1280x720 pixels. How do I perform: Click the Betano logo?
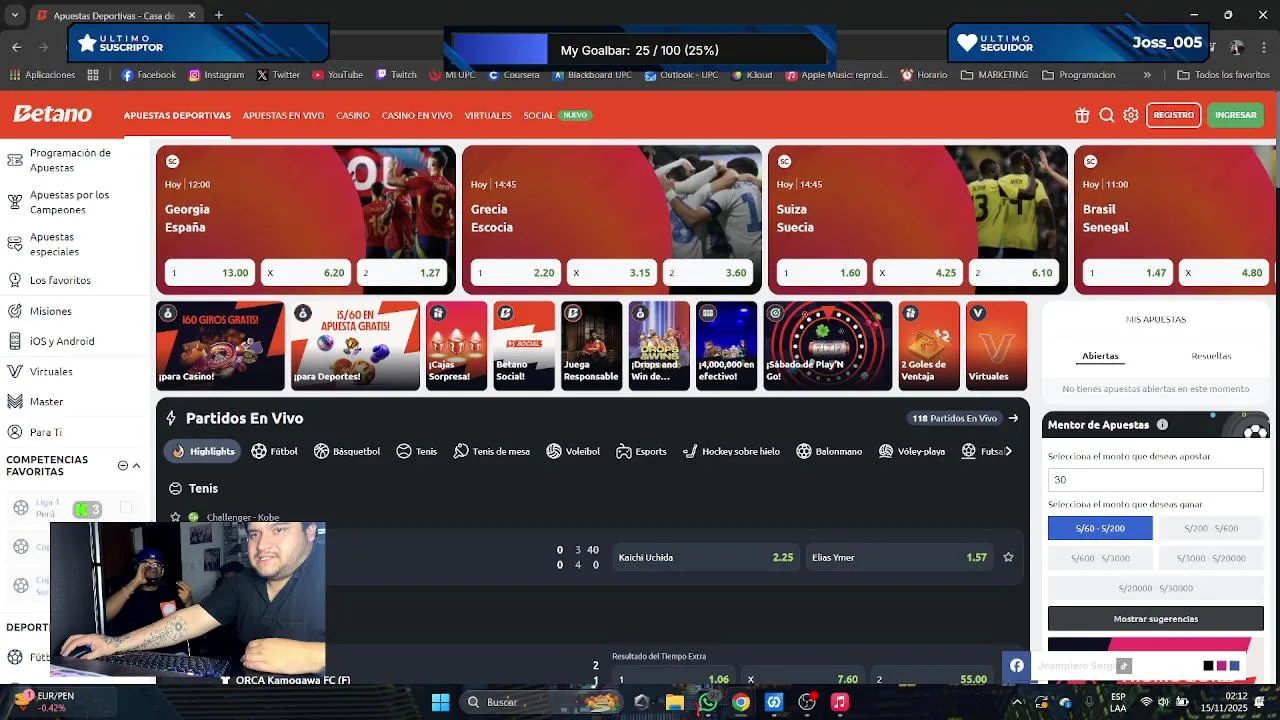(x=53, y=114)
